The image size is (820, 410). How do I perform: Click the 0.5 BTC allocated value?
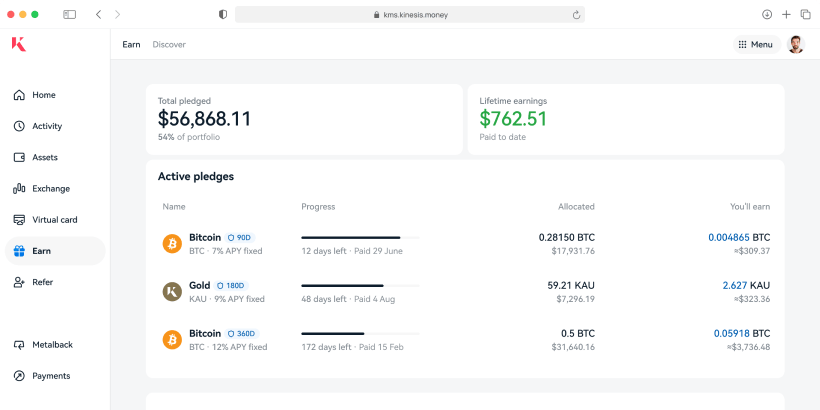[x=578, y=334]
